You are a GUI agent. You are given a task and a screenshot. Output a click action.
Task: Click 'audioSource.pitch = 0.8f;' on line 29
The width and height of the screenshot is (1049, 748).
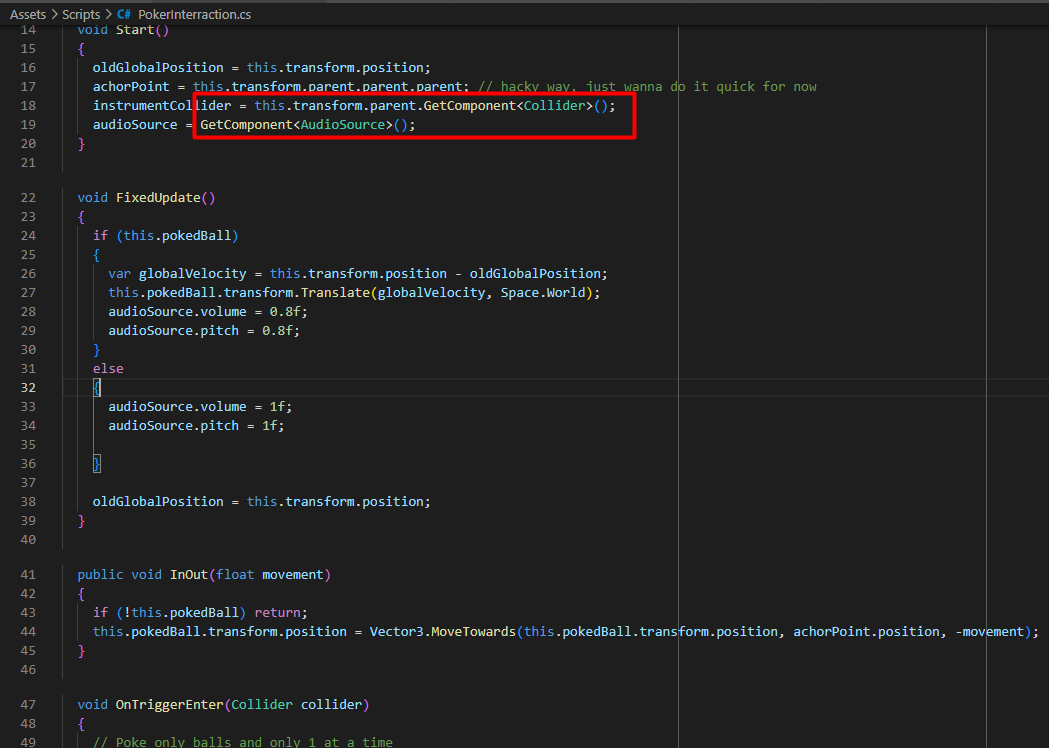(204, 331)
